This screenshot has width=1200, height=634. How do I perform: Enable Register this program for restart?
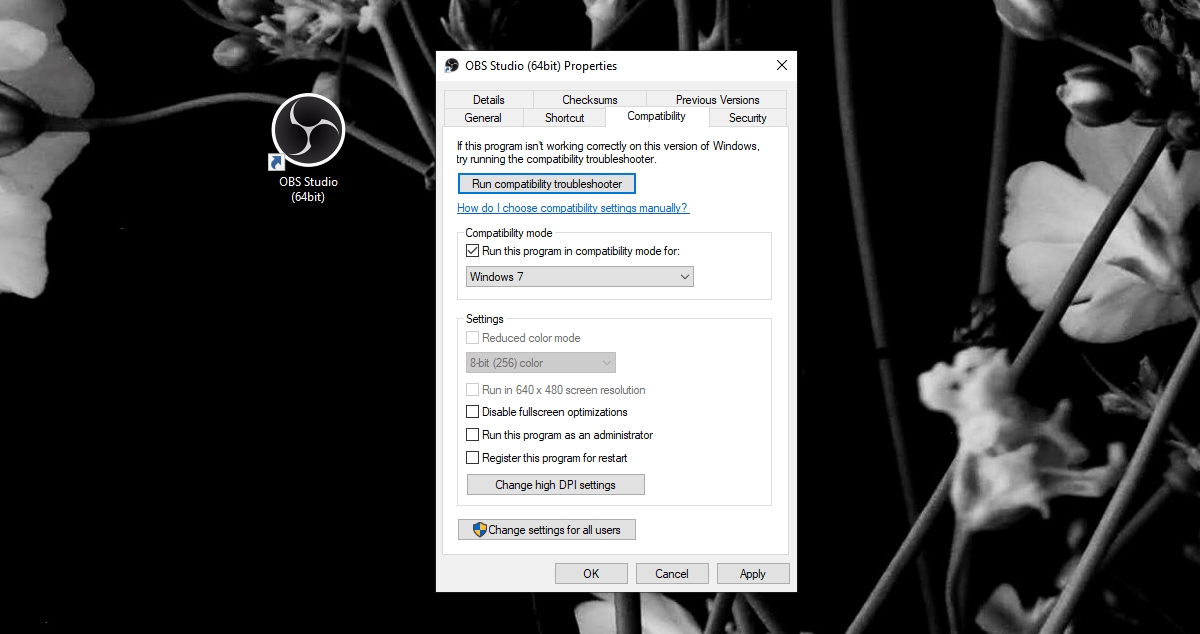pyautogui.click(x=472, y=457)
